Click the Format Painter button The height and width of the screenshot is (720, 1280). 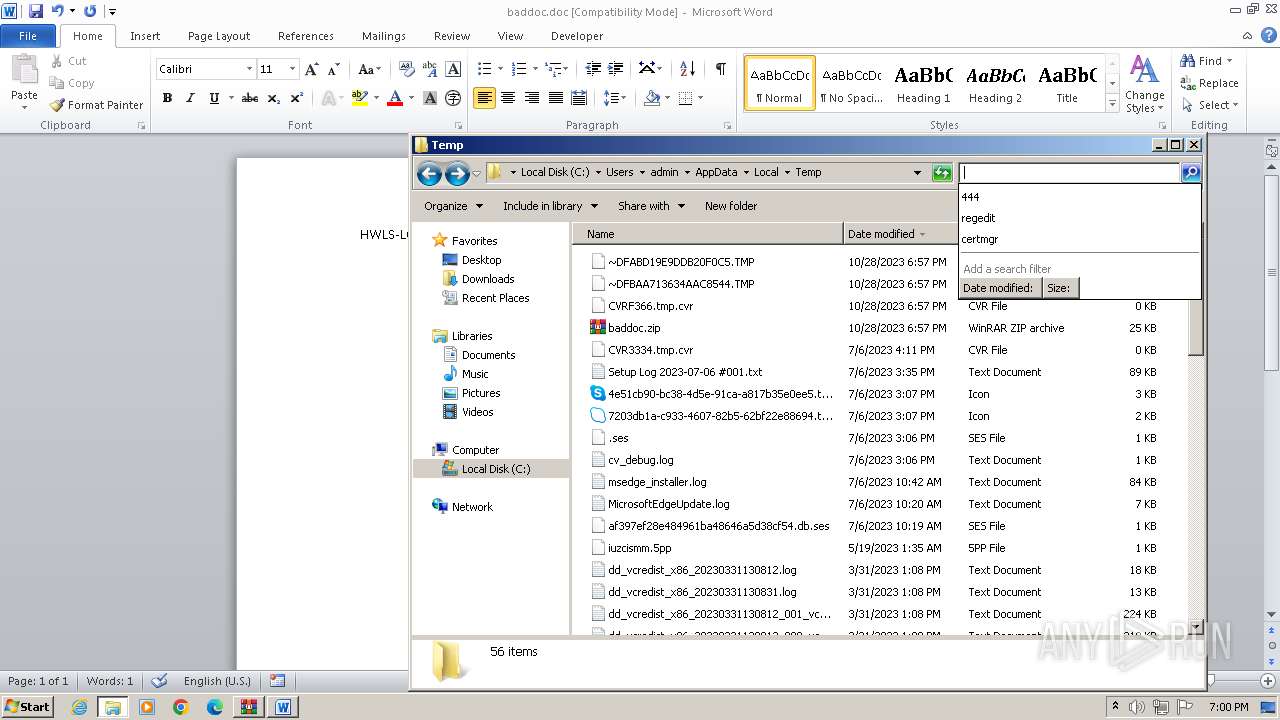click(x=96, y=105)
